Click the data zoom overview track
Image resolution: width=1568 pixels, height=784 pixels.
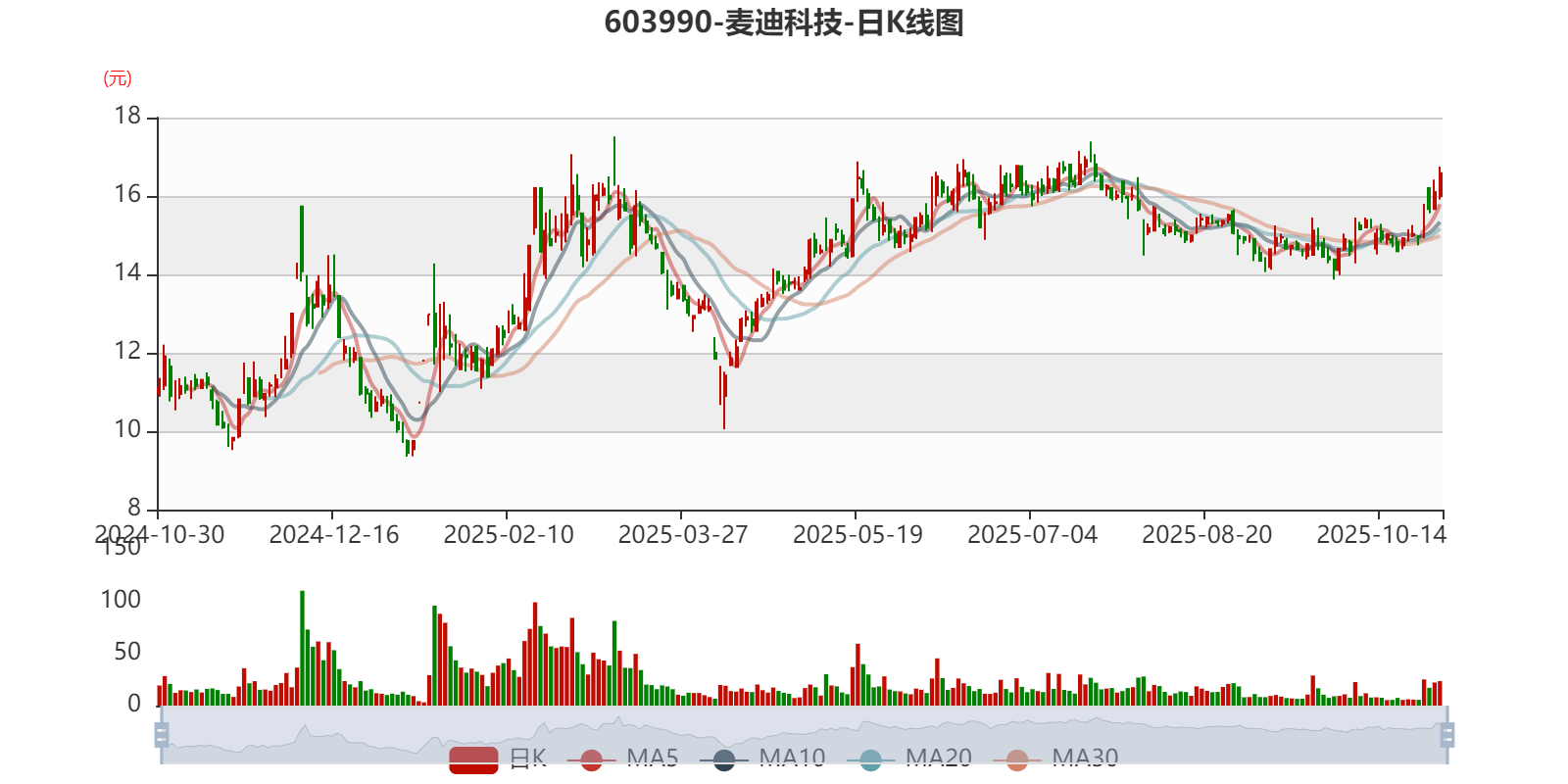(x=804, y=734)
